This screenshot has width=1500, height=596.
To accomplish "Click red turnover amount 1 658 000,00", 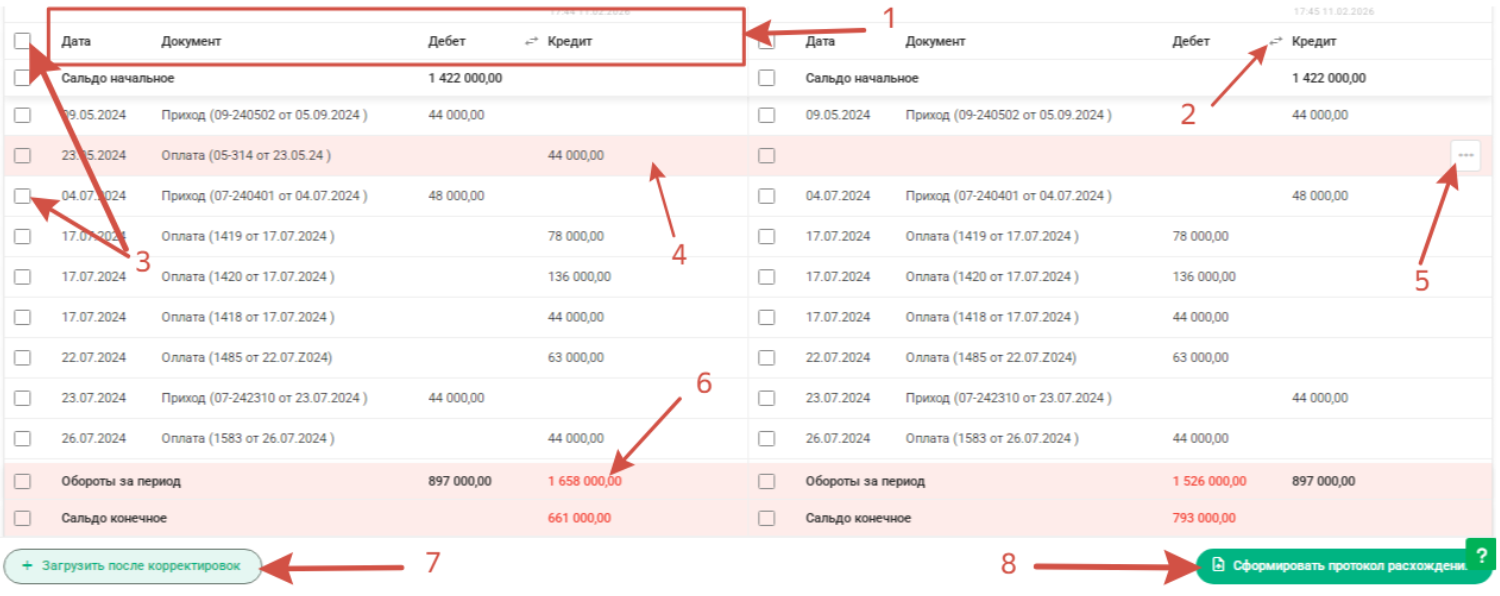I will pyautogui.click(x=585, y=481).
